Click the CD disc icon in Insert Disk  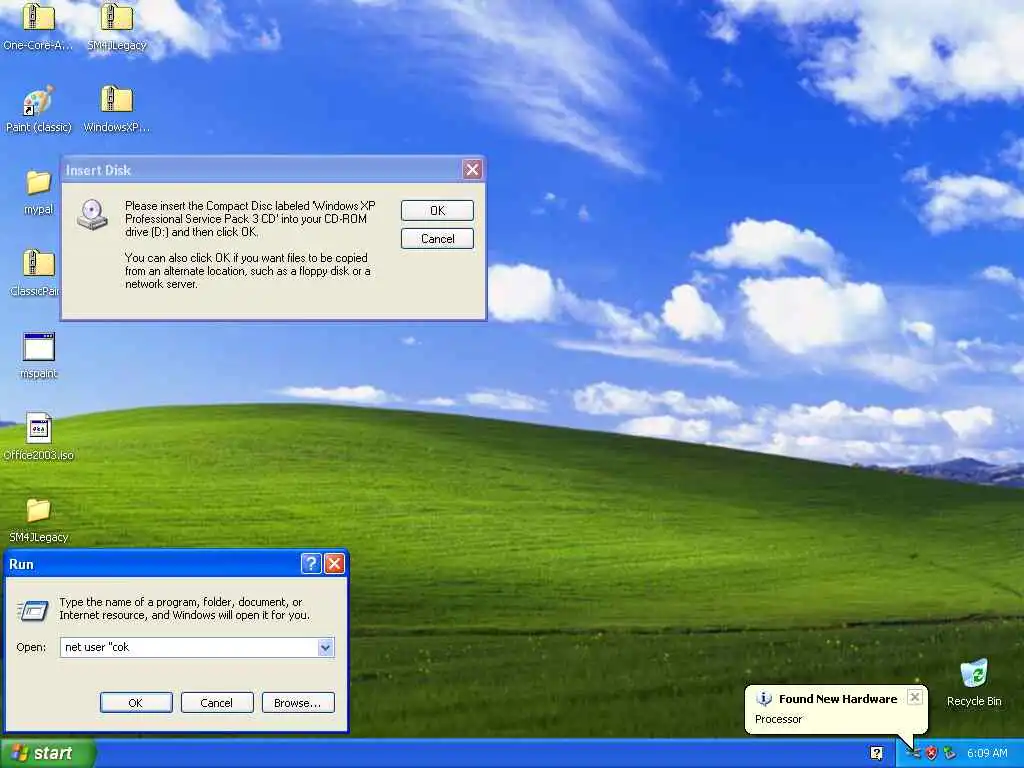coord(92,215)
